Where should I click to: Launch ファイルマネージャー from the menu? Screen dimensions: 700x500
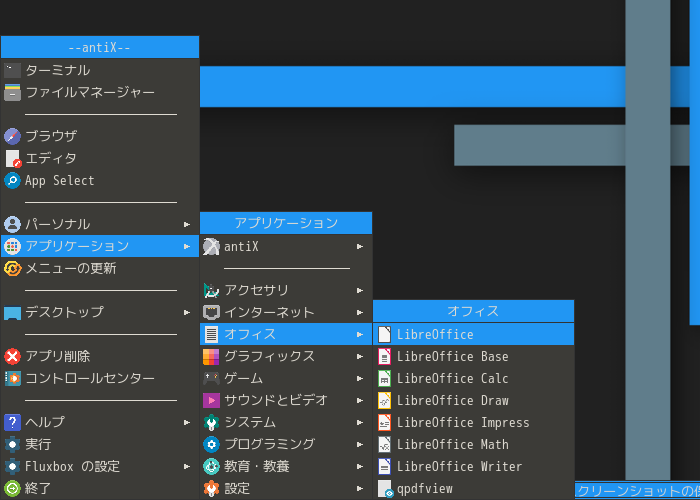100,92
